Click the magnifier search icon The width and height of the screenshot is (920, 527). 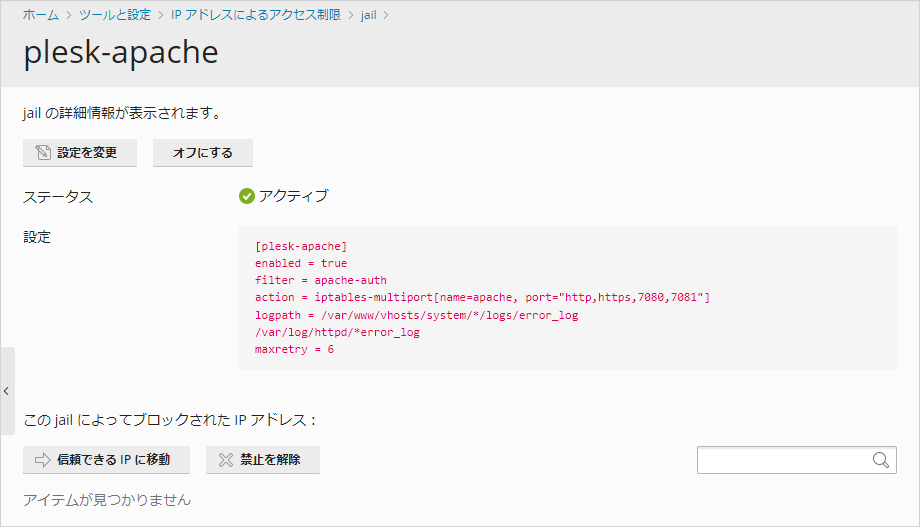pos(881,460)
